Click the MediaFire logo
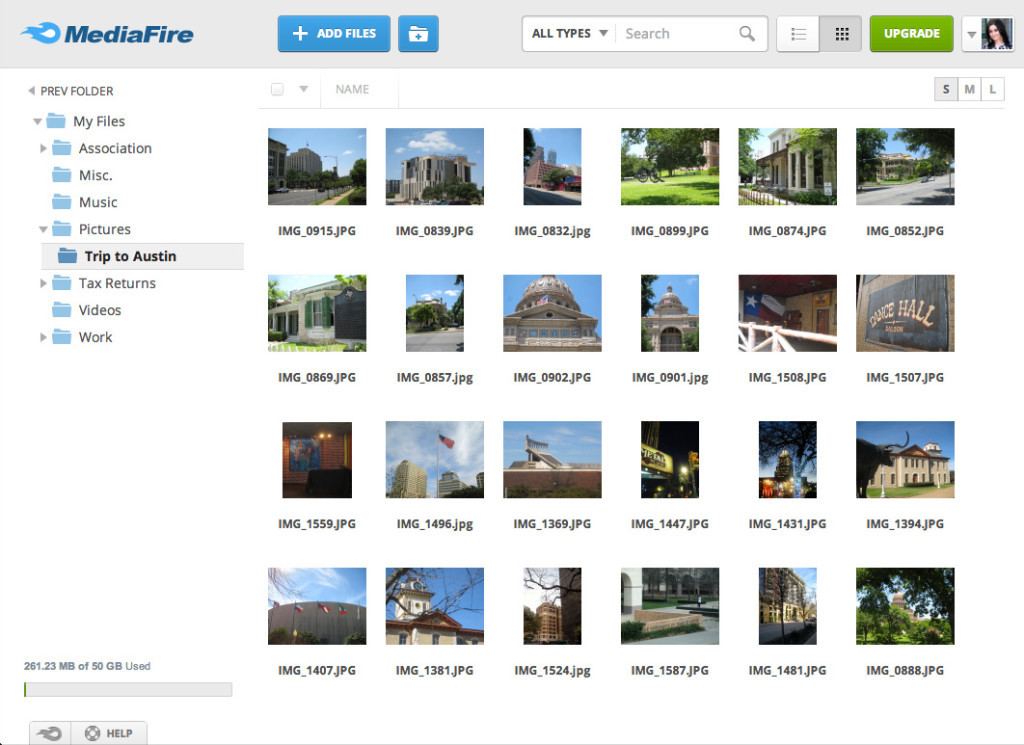 107,33
